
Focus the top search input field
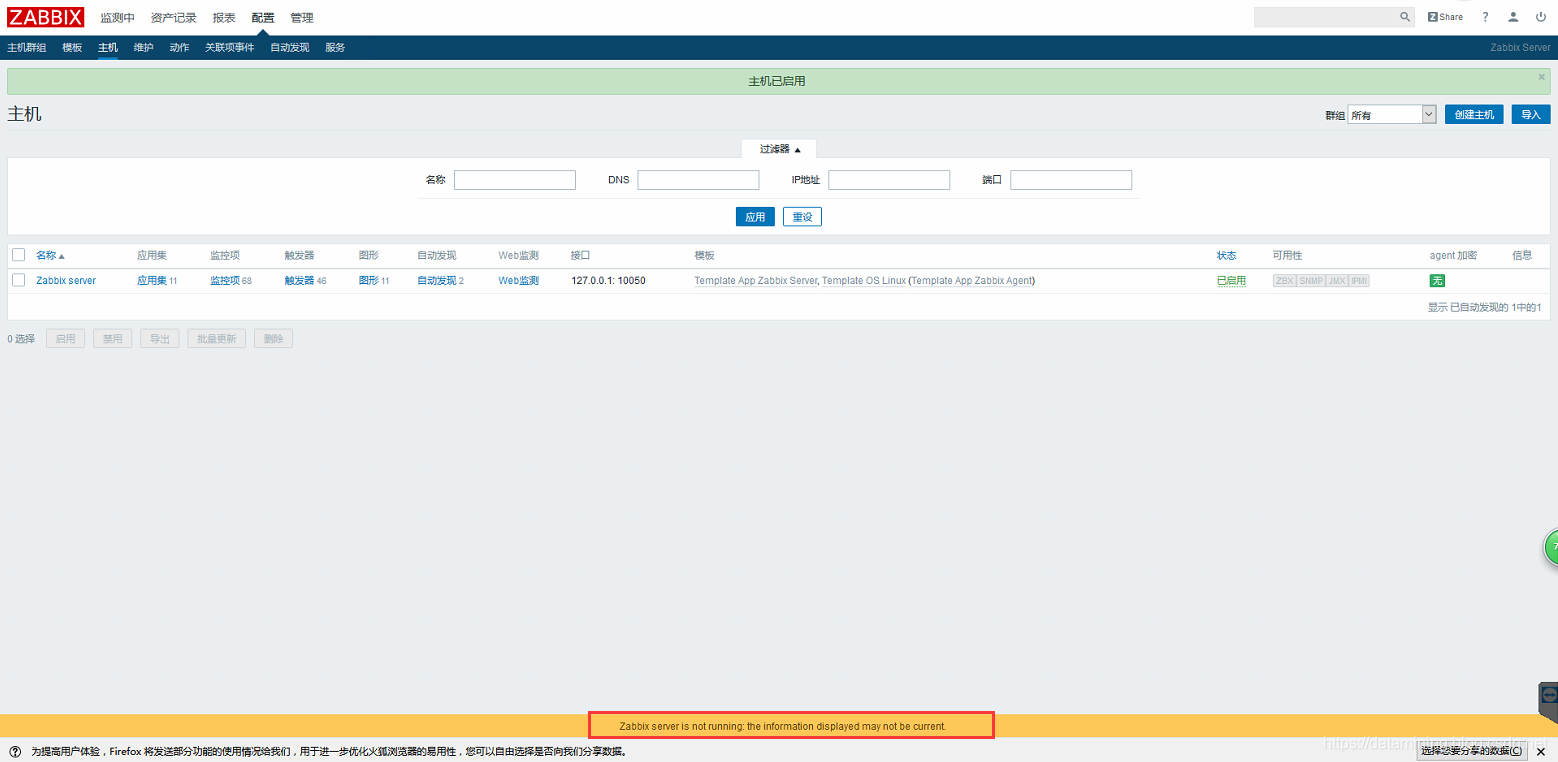tap(1325, 17)
